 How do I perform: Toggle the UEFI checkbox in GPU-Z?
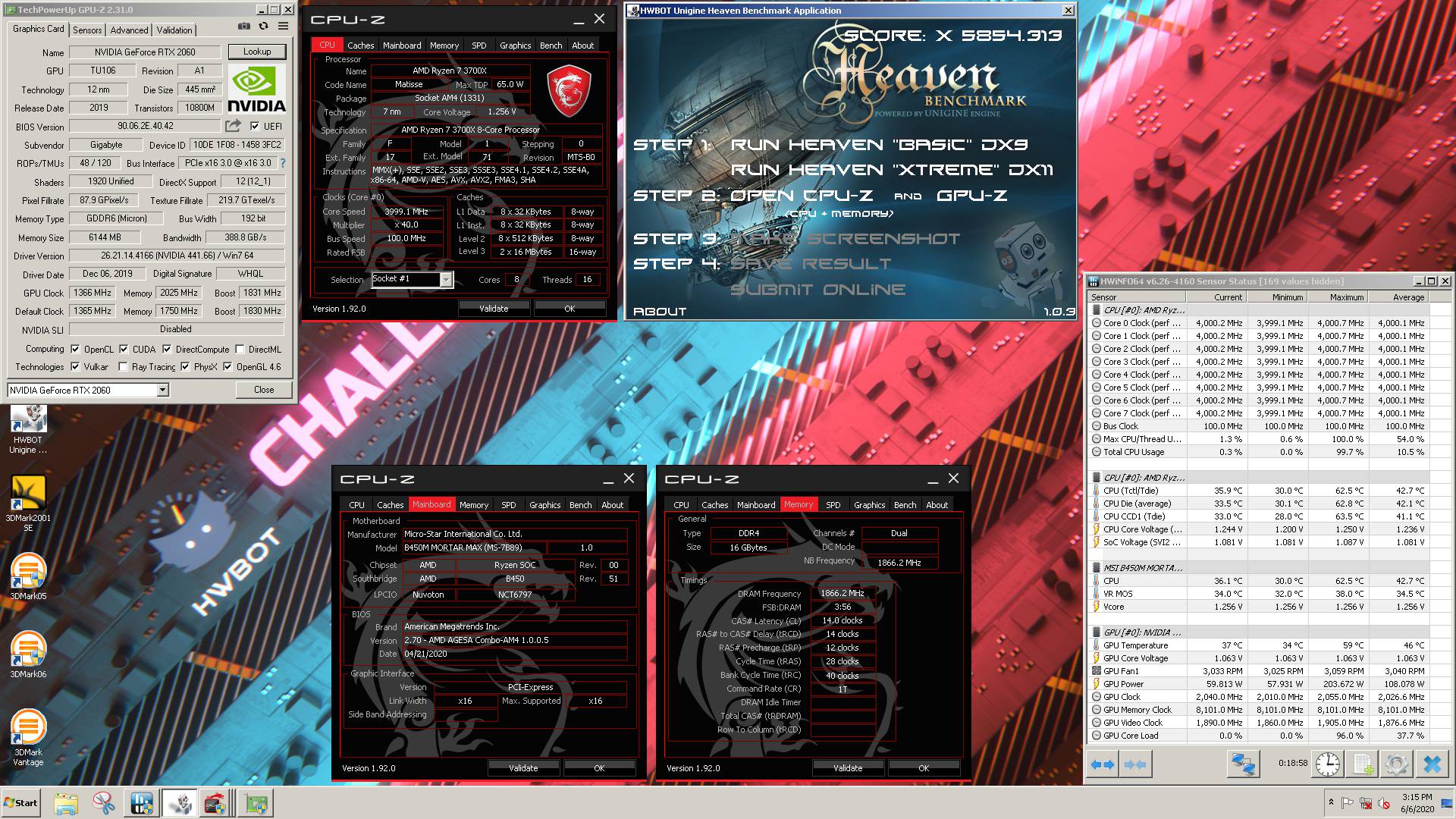[x=255, y=127]
